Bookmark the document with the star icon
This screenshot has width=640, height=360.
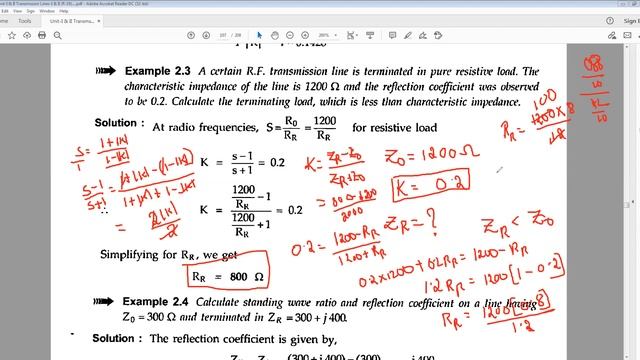(12, 36)
